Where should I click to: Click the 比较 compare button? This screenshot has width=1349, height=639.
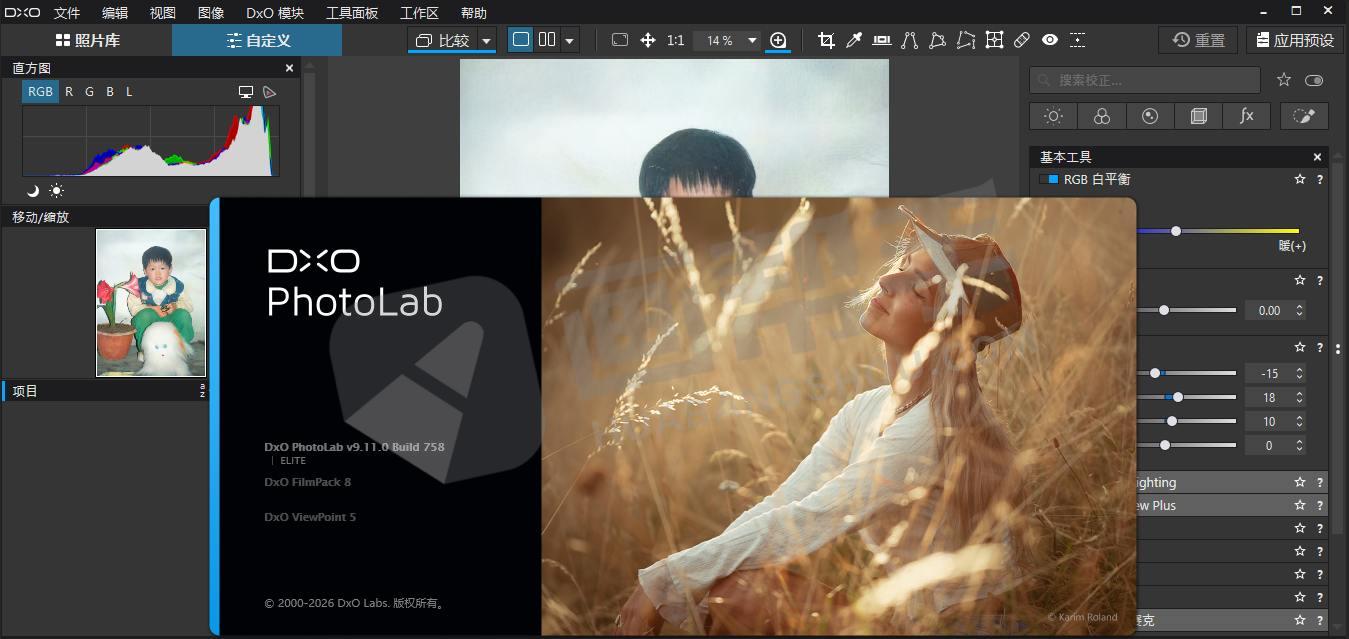click(443, 41)
